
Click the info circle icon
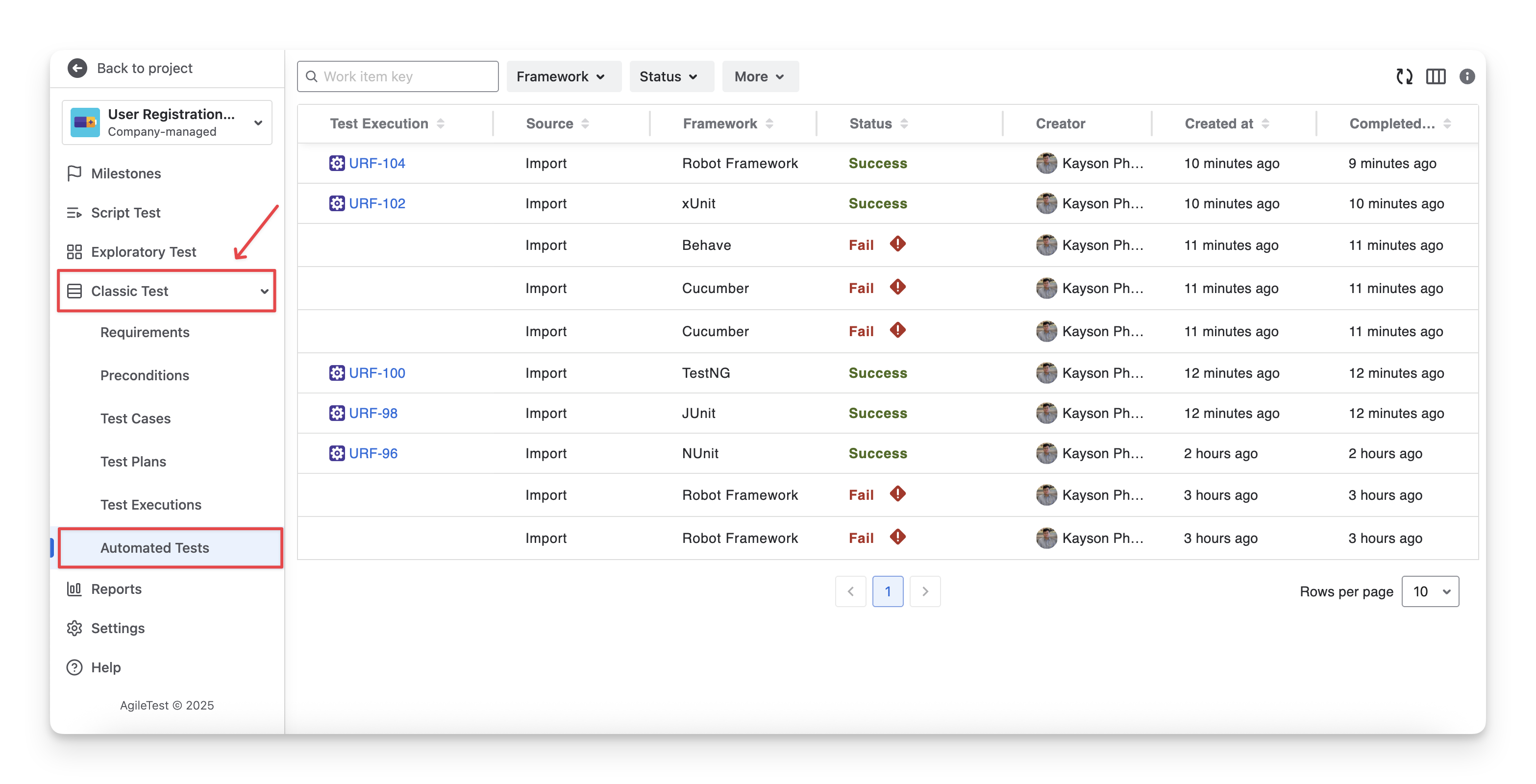pyautogui.click(x=1467, y=76)
